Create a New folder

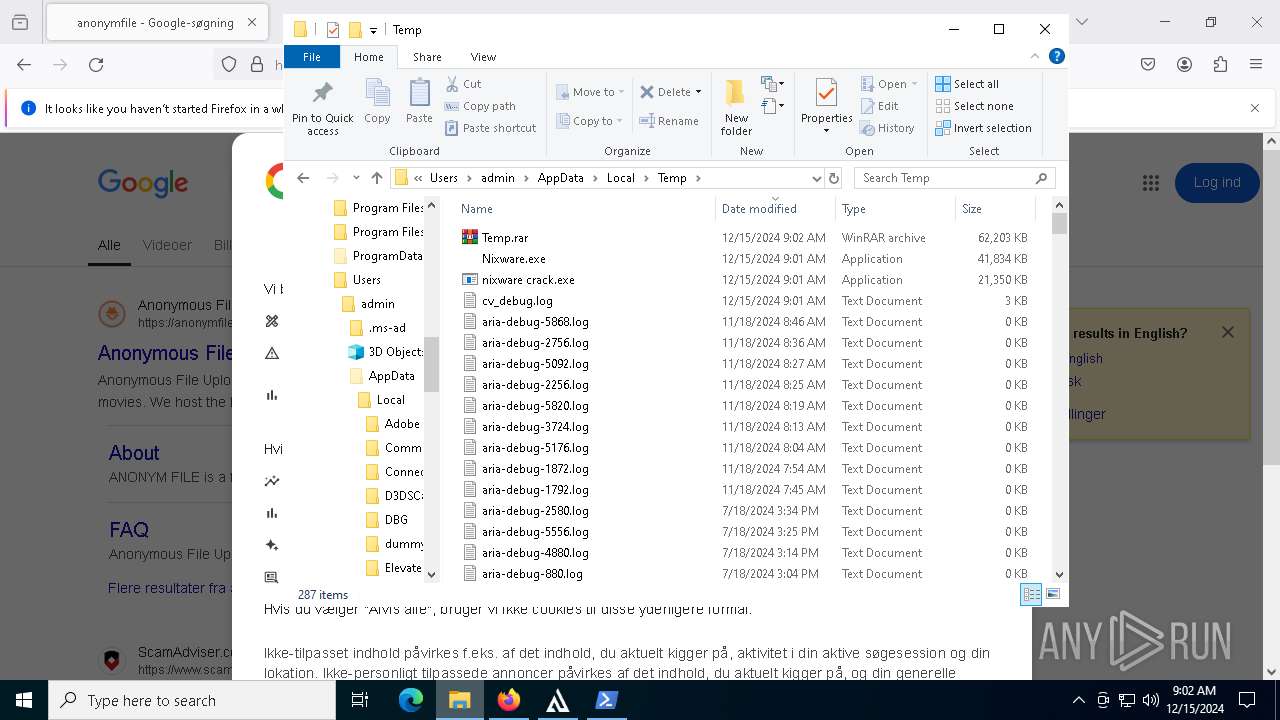click(736, 108)
